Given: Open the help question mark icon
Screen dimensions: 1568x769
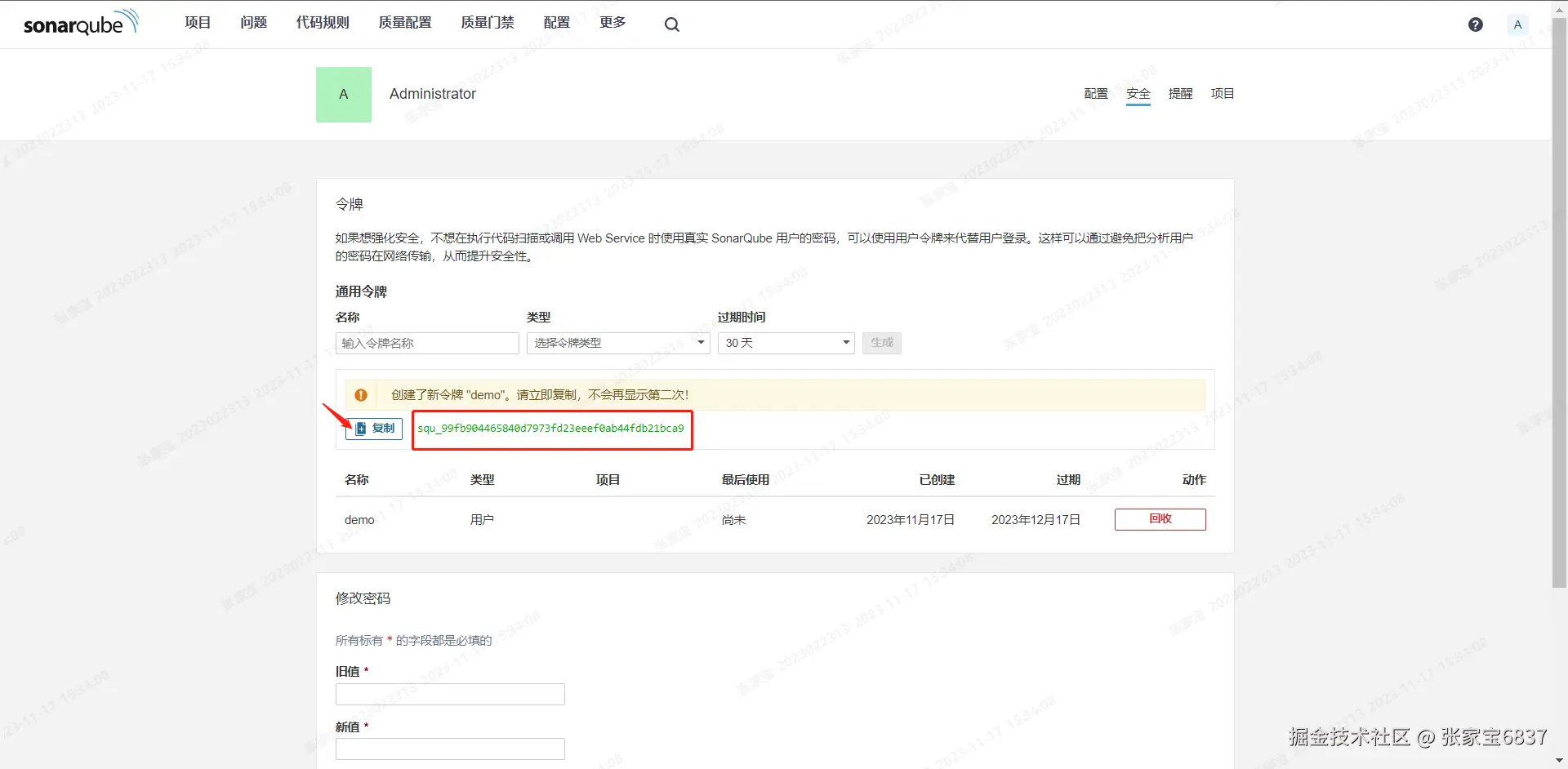Looking at the screenshot, I should pos(1475,24).
